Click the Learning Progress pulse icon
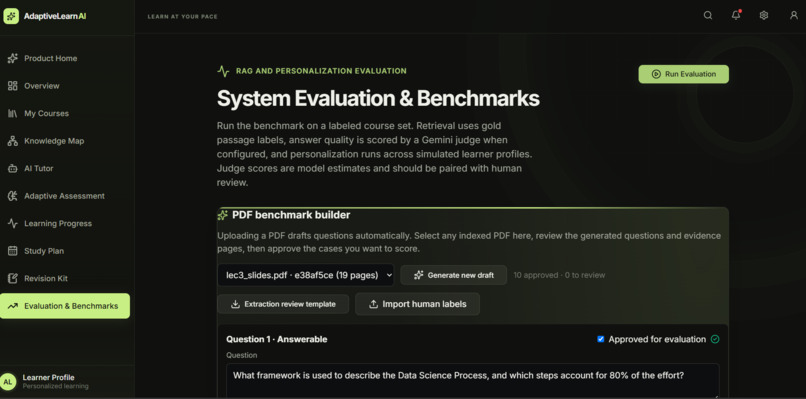Image resolution: width=806 pixels, height=399 pixels. tap(12, 223)
